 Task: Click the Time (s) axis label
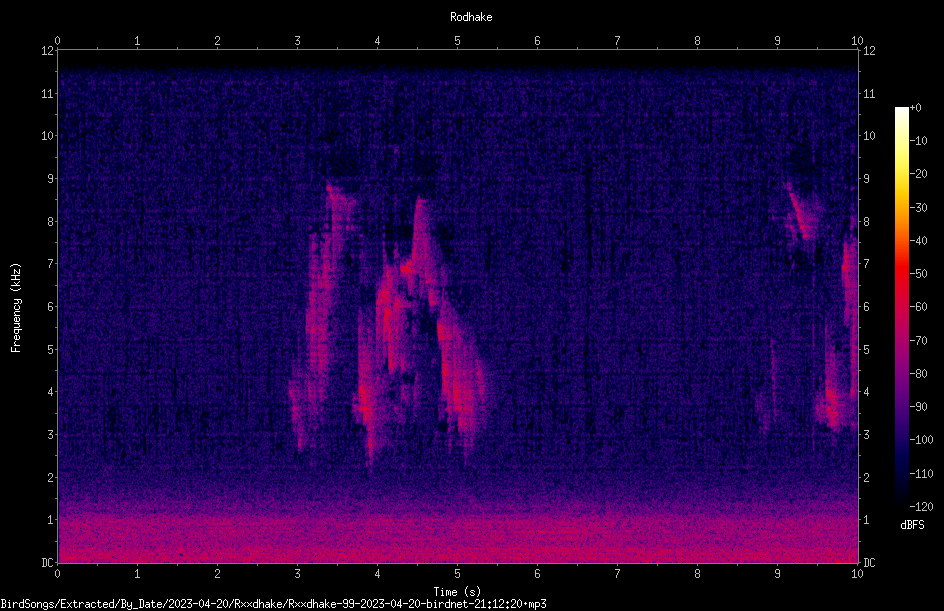tap(457, 592)
